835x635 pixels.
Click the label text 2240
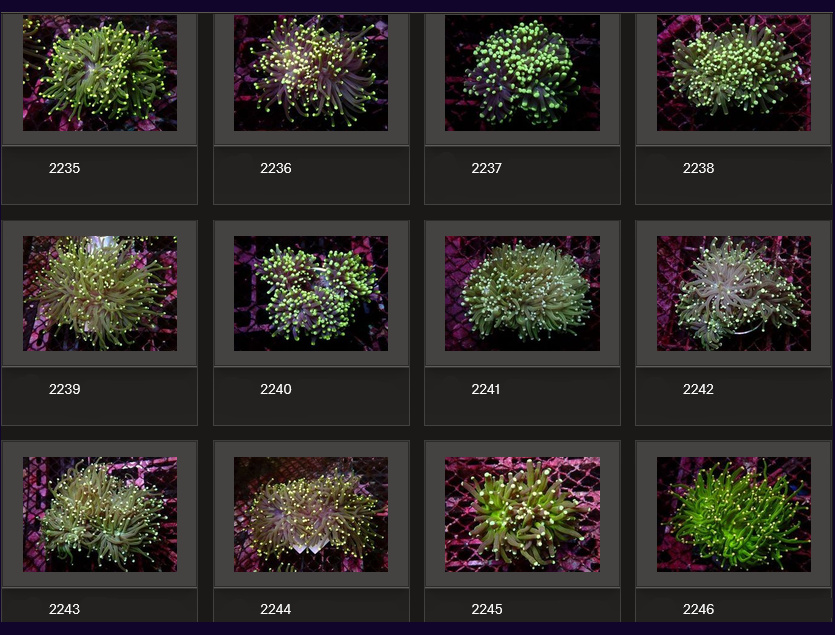[x=276, y=389]
